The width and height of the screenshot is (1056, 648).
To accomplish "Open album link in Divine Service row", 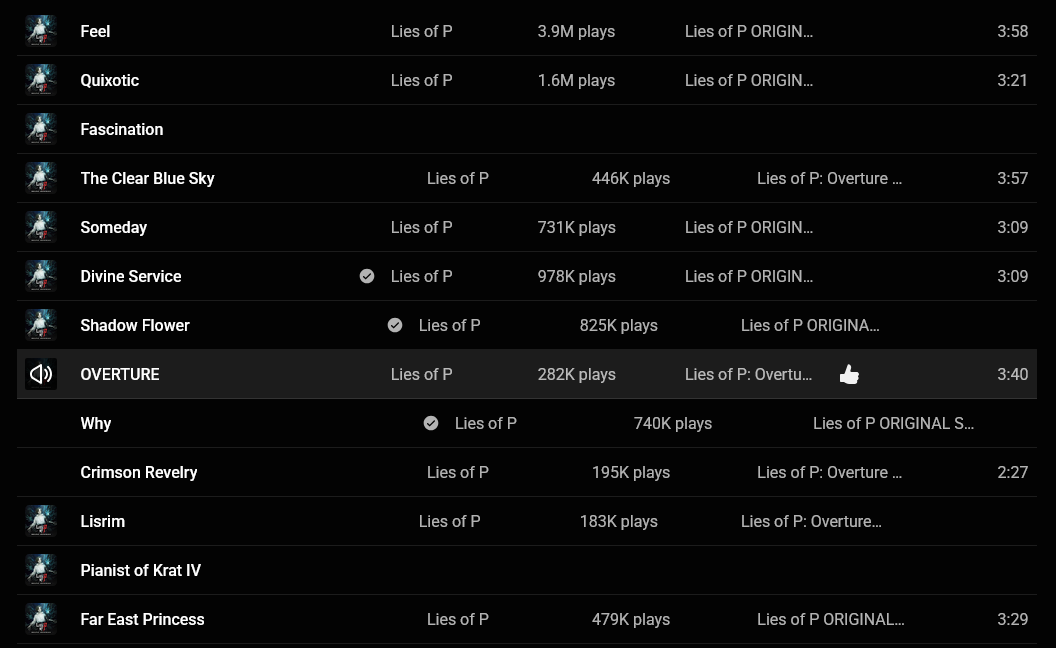I will (749, 276).
